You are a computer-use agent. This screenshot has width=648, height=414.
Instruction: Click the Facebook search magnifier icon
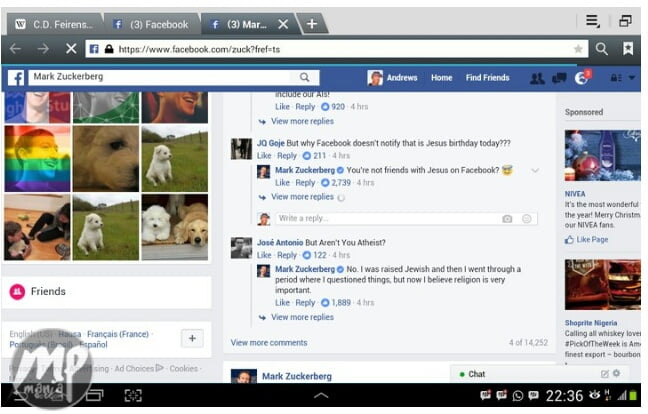tap(304, 77)
